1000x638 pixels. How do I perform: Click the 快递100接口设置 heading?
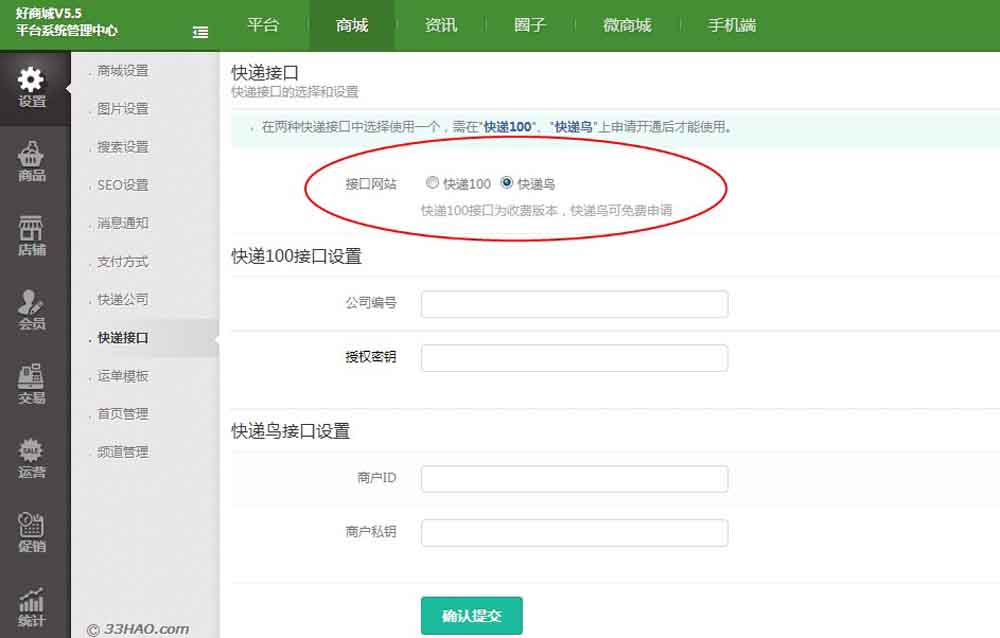[297, 256]
